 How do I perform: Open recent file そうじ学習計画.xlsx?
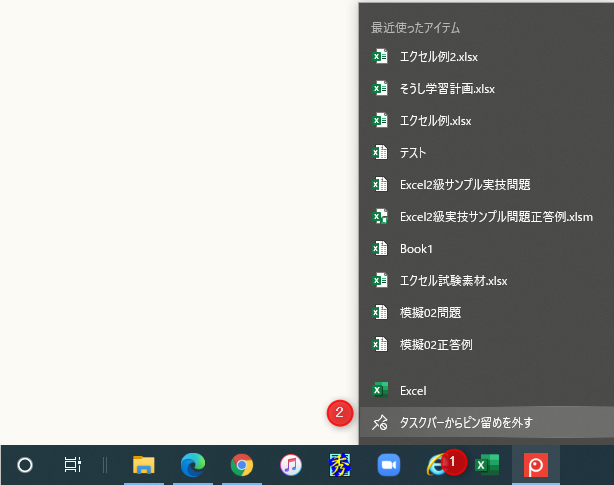(447, 89)
